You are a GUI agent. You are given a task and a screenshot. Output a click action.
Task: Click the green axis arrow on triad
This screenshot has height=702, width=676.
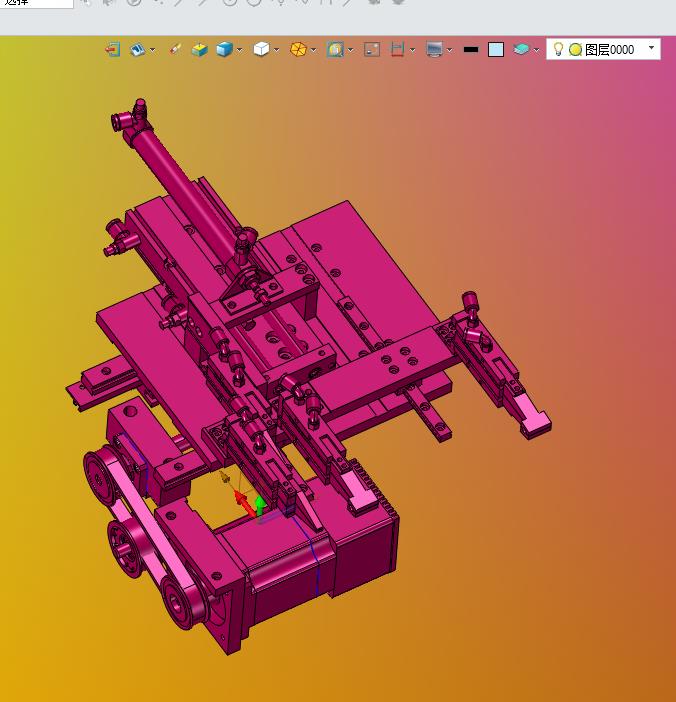[x=260, y=505]
